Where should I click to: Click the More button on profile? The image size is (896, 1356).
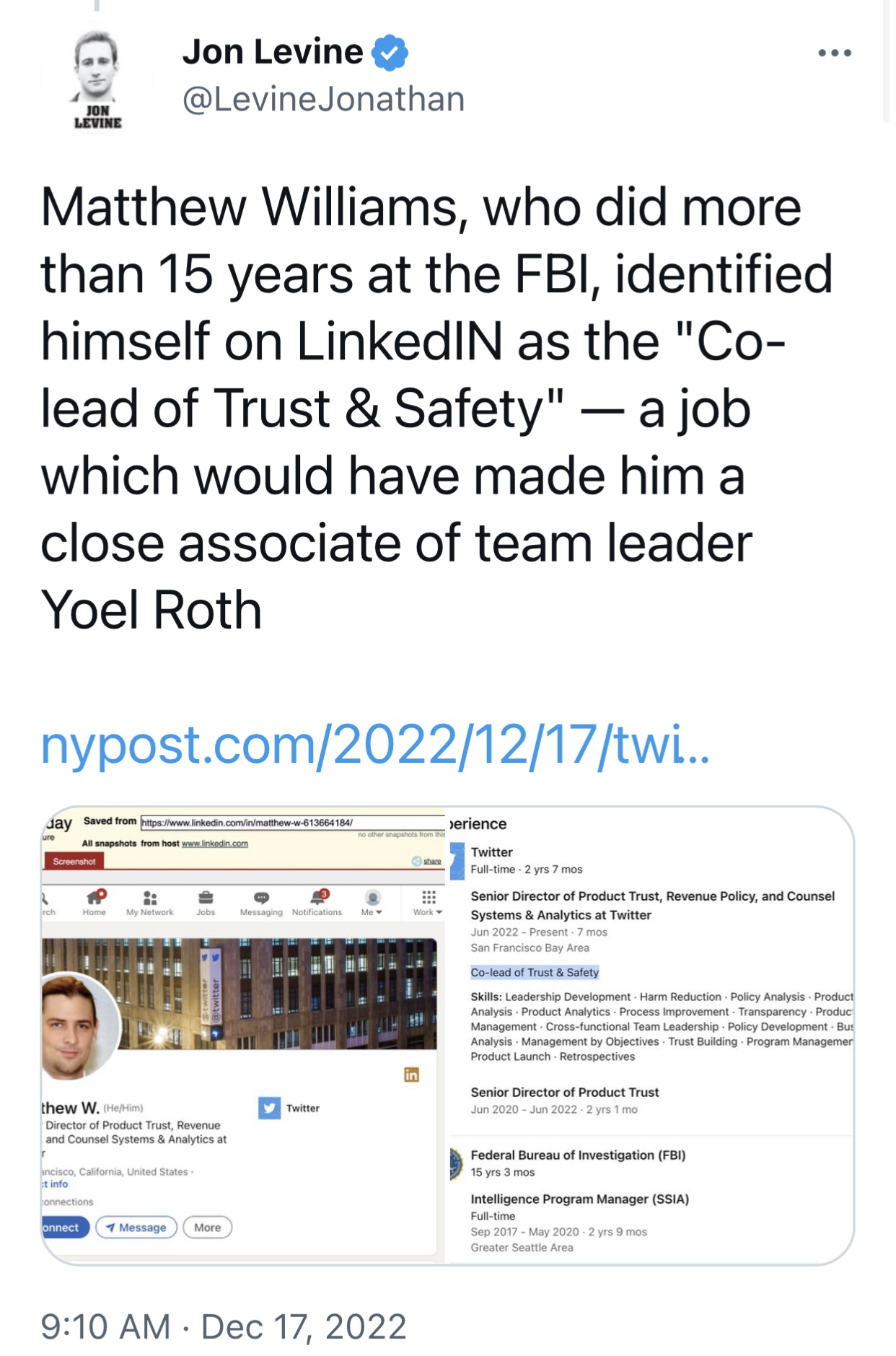point(208,1228)
